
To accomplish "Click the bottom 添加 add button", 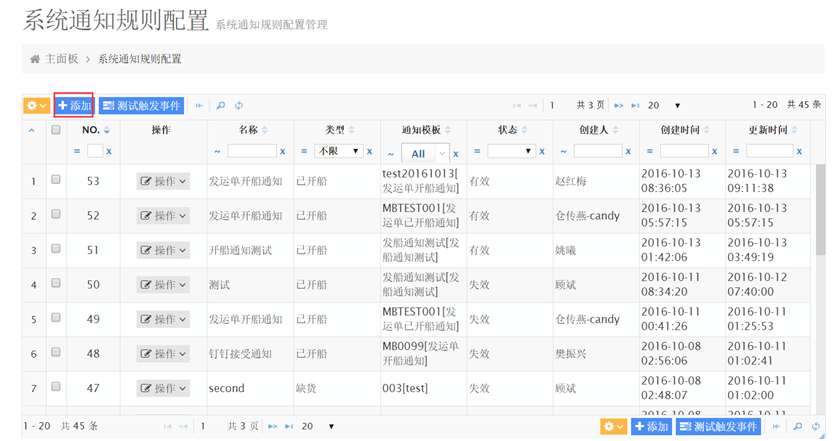I will (x=651, y=427).
